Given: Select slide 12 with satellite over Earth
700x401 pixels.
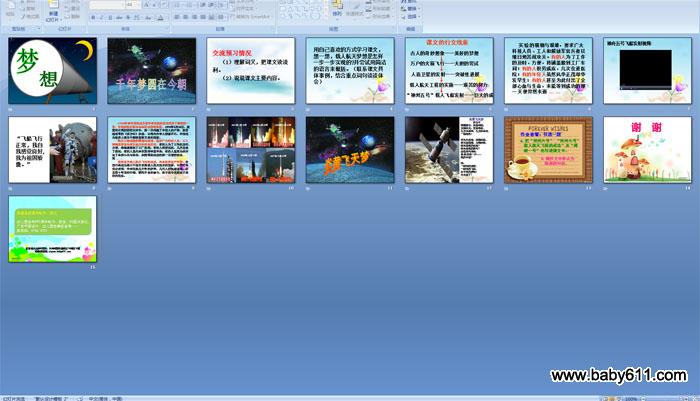Looking at the screenshot, I should click(449, 150).
